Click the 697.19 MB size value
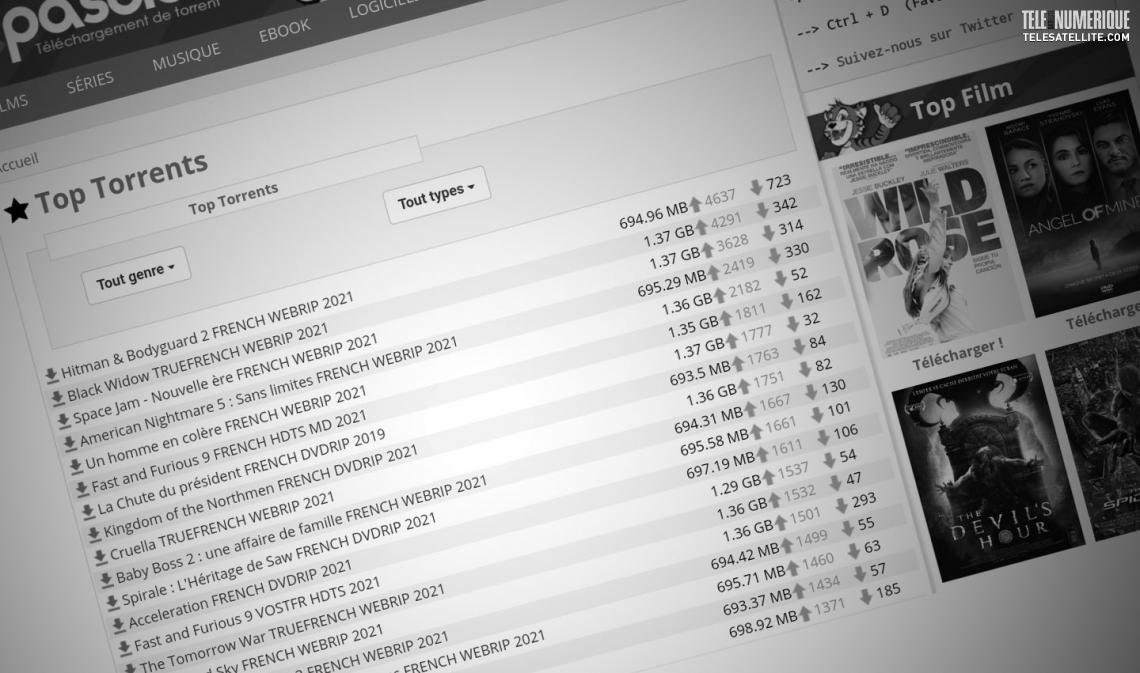 click(x=720, y=466)
